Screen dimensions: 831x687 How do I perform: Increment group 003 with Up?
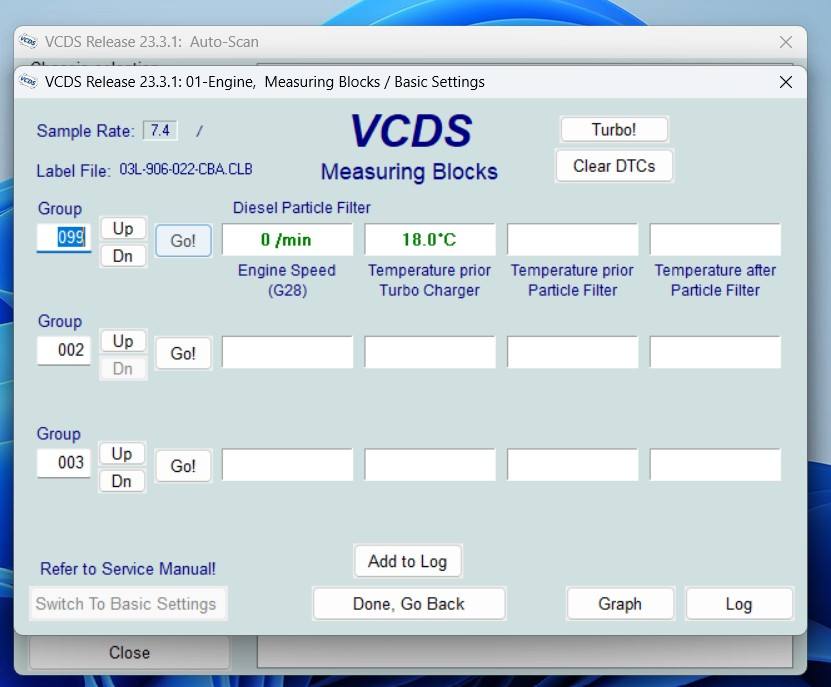pyautogui.click(x=122, y=454)
